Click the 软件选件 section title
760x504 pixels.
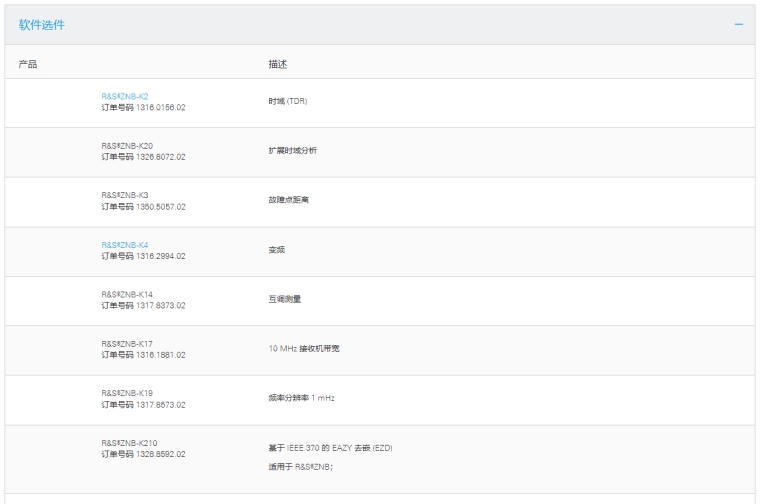[43, 25]
